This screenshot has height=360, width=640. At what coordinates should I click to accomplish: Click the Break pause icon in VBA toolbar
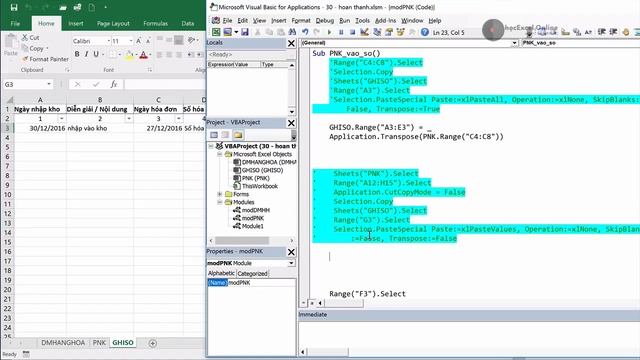pos(341,32)
